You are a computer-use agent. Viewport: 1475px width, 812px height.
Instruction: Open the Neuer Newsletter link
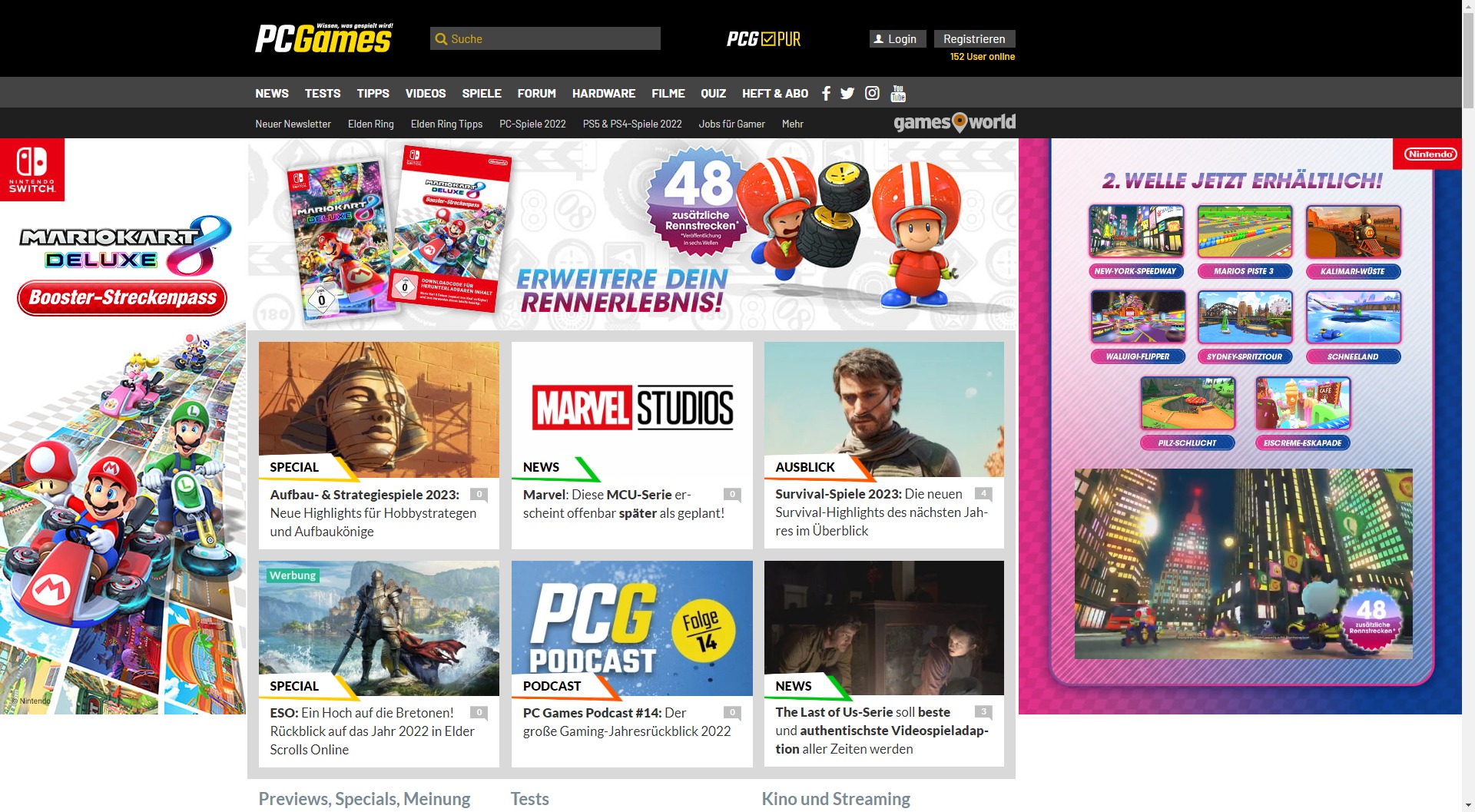[293, 124]
